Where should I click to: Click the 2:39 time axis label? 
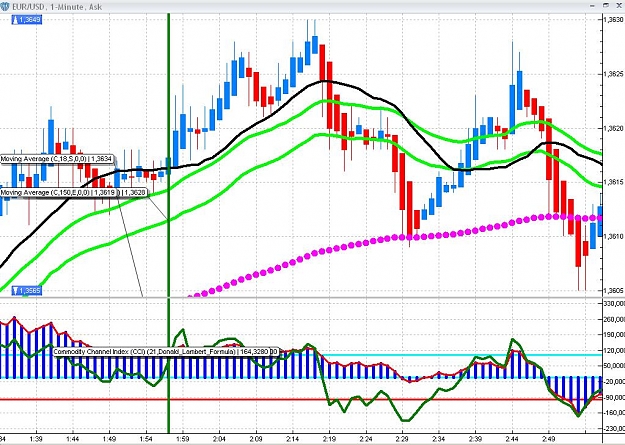pyautogui.click(x=476, y=439)
